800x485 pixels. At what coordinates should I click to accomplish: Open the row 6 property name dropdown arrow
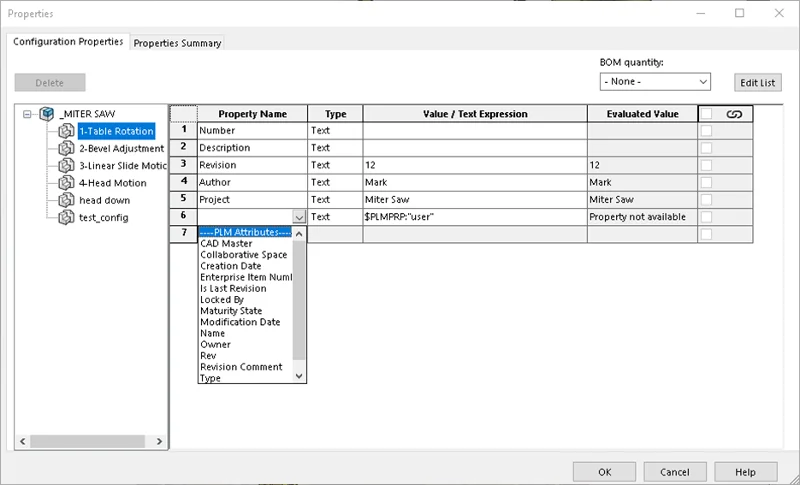click(x=299, y=217)
